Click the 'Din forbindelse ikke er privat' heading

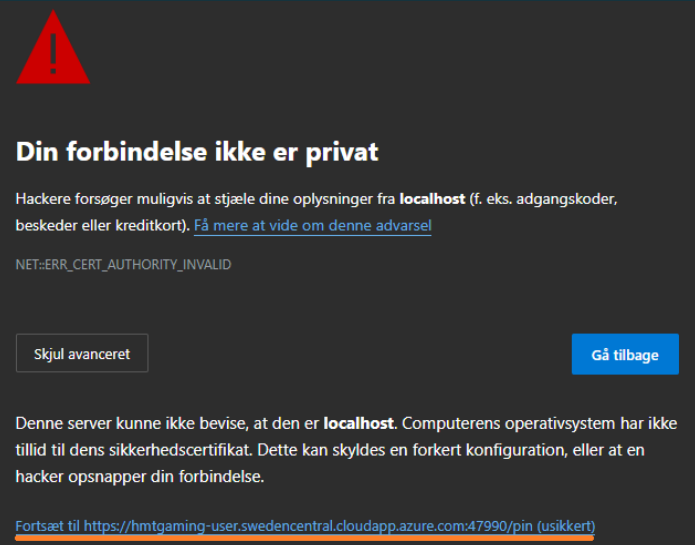click(x=197, y=152)
